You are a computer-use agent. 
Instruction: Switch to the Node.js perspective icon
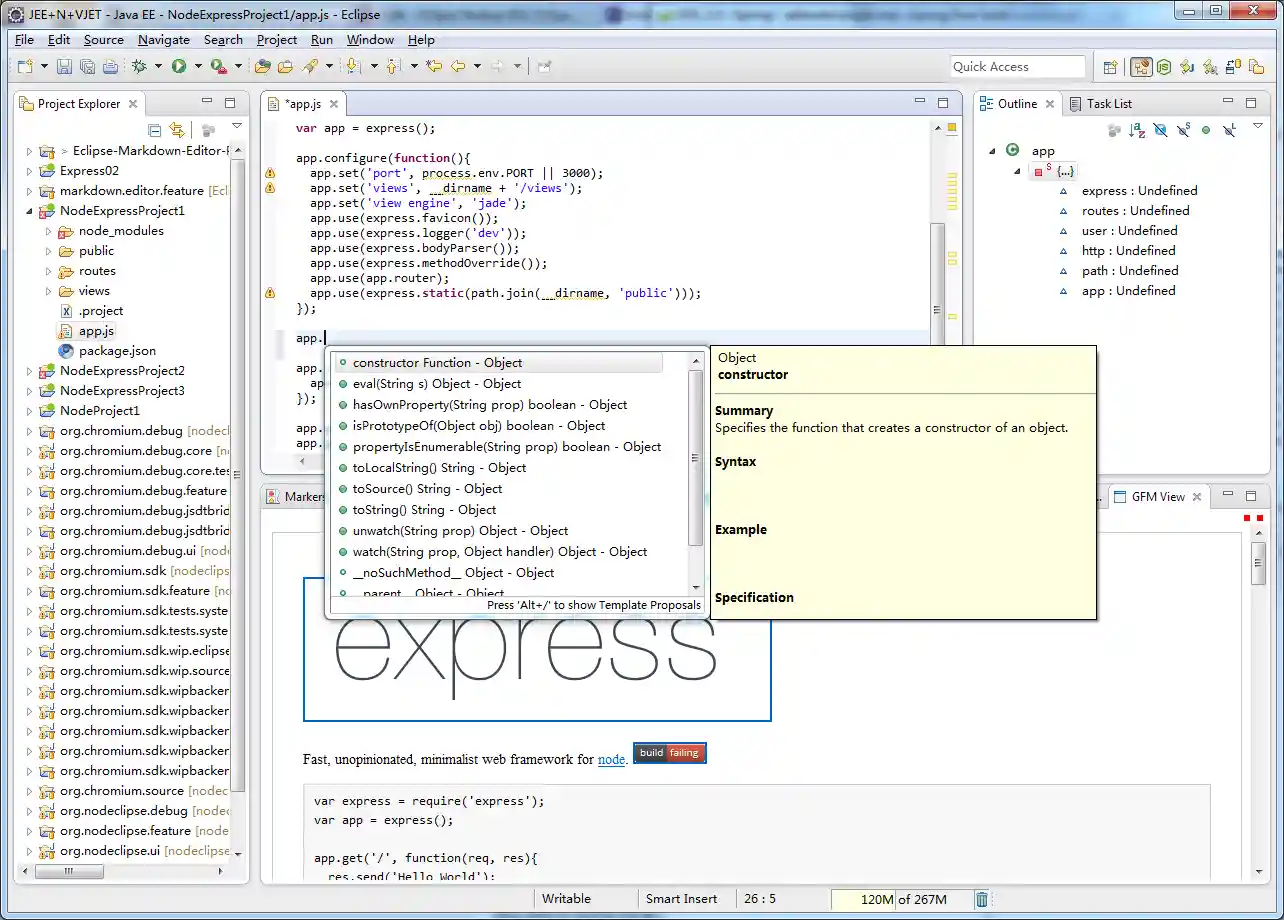click(1164, 67)
